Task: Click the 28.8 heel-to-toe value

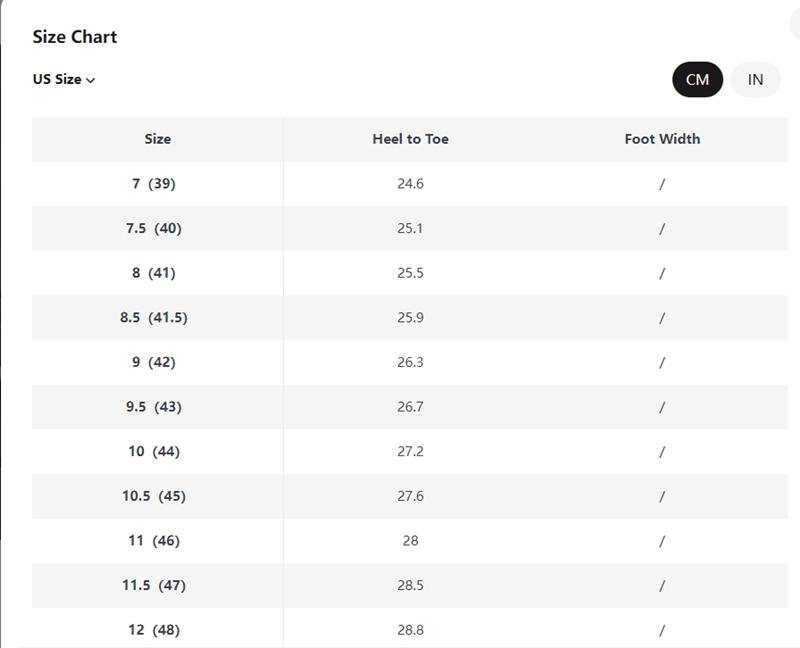Action: click(x=410, y=630)
